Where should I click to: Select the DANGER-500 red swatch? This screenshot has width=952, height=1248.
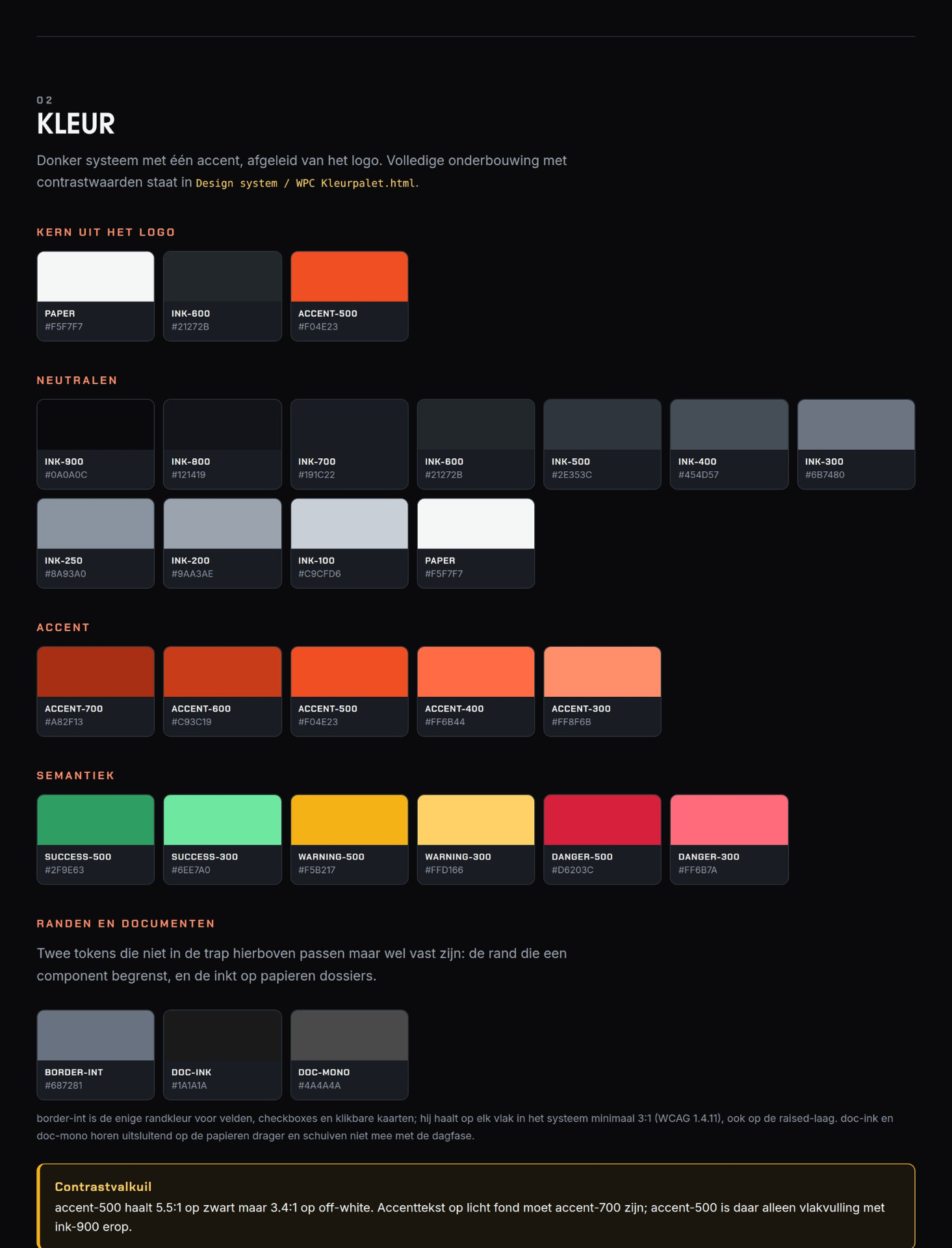click(602, 840)
